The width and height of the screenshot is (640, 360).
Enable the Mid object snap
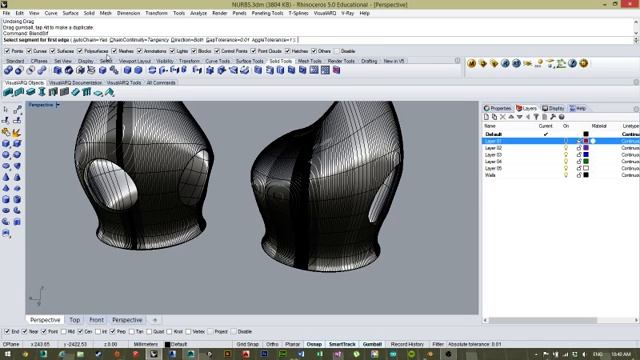coord(64,332)
